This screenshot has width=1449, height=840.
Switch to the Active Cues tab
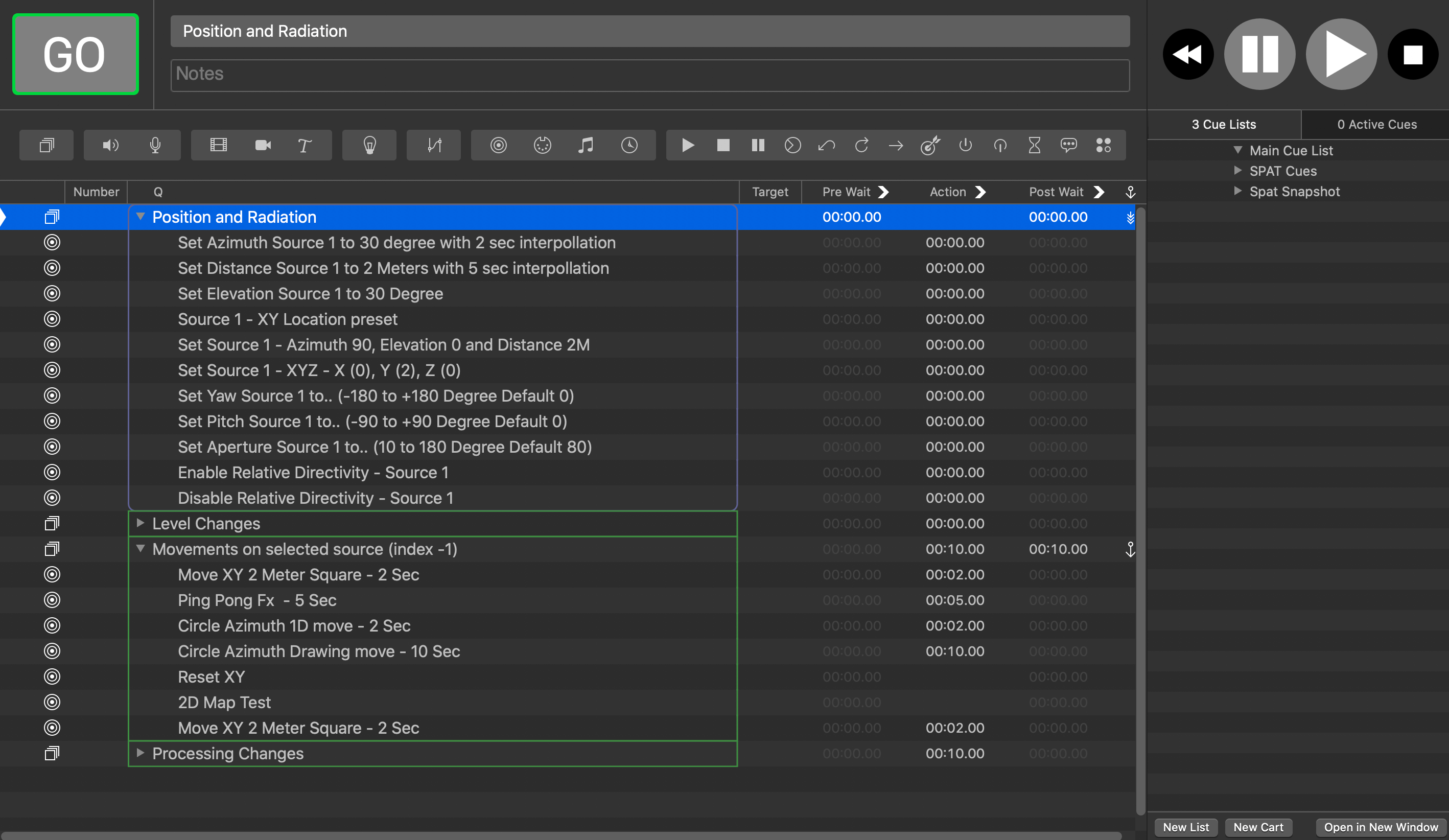point(1376,124)
